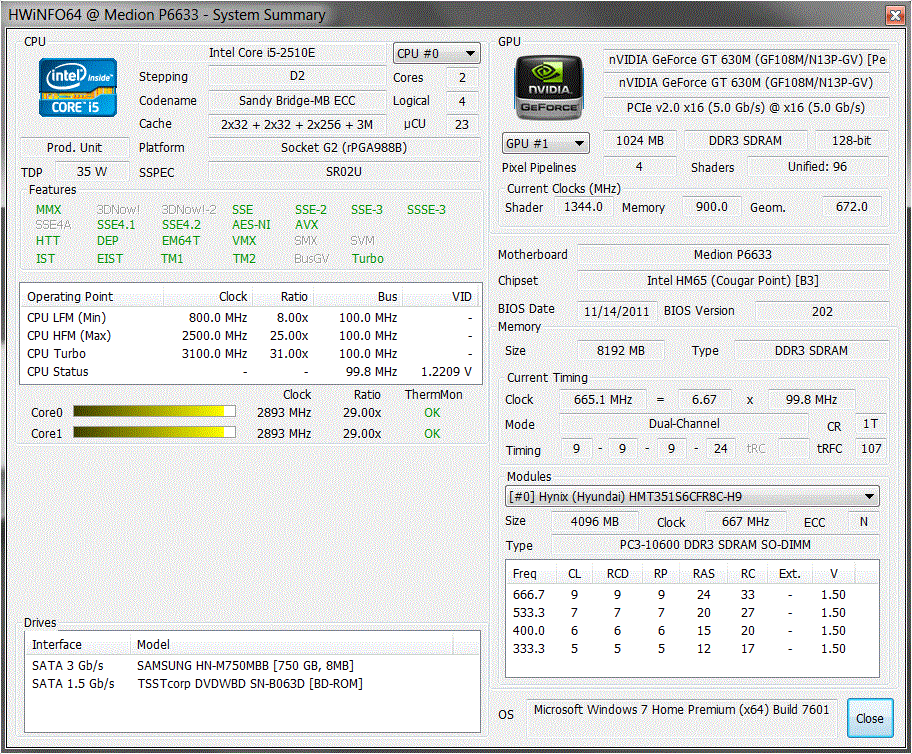The height and width of the screenshot is (754, 912).
Task: Click the Core0 usage bar
Action: click(154, 412)
